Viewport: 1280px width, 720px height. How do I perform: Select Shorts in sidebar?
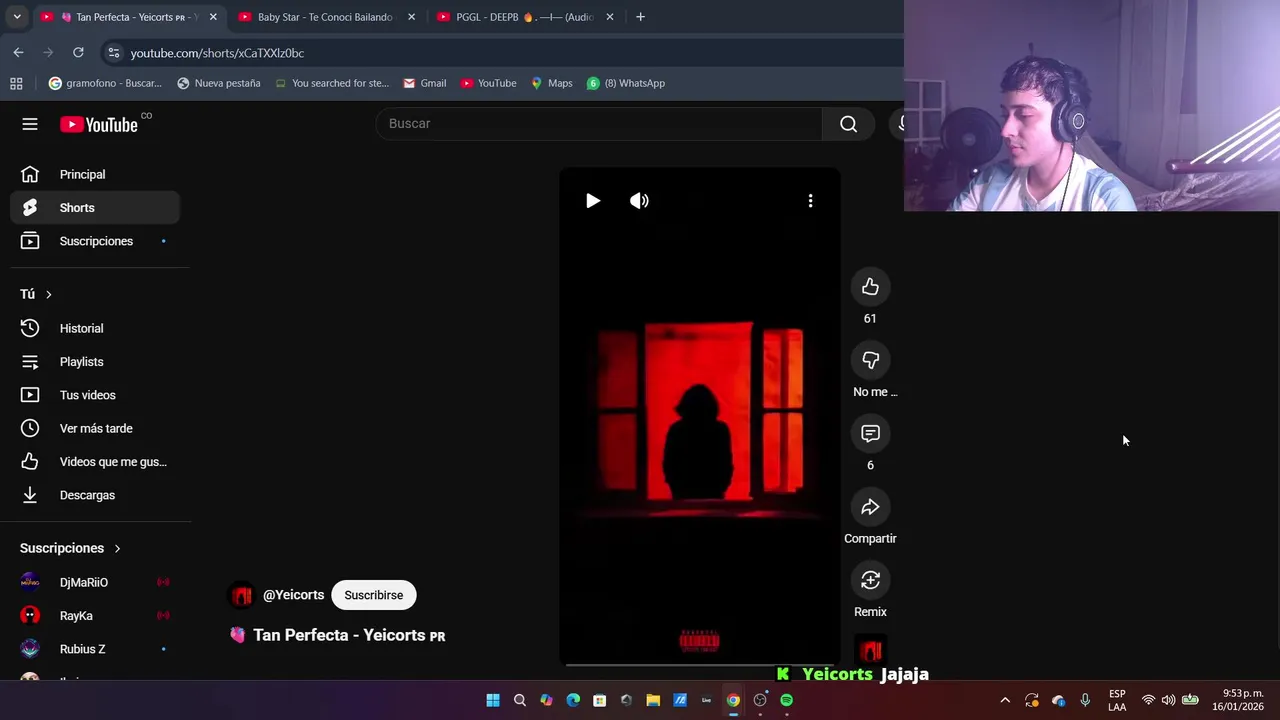pos(95,208)
